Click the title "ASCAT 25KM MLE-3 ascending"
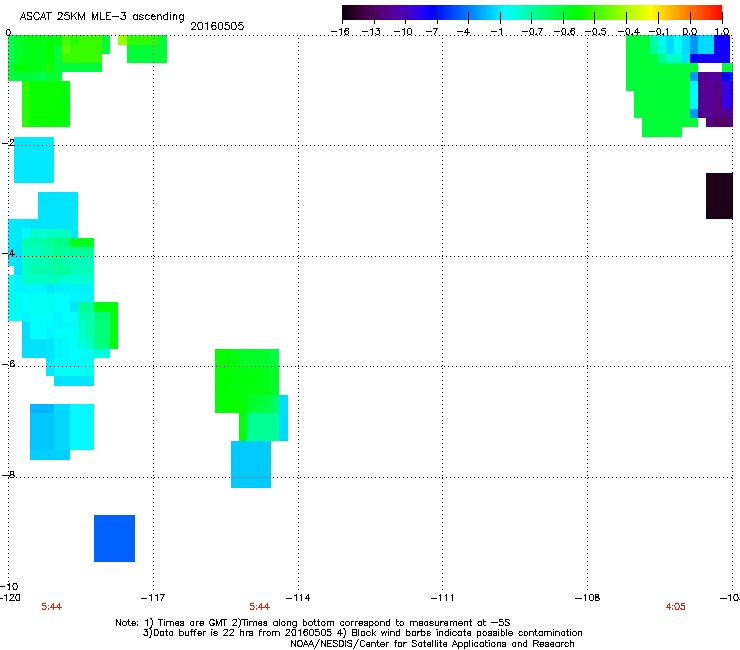This screenshot has height=650, width=740. pos(102,17)
